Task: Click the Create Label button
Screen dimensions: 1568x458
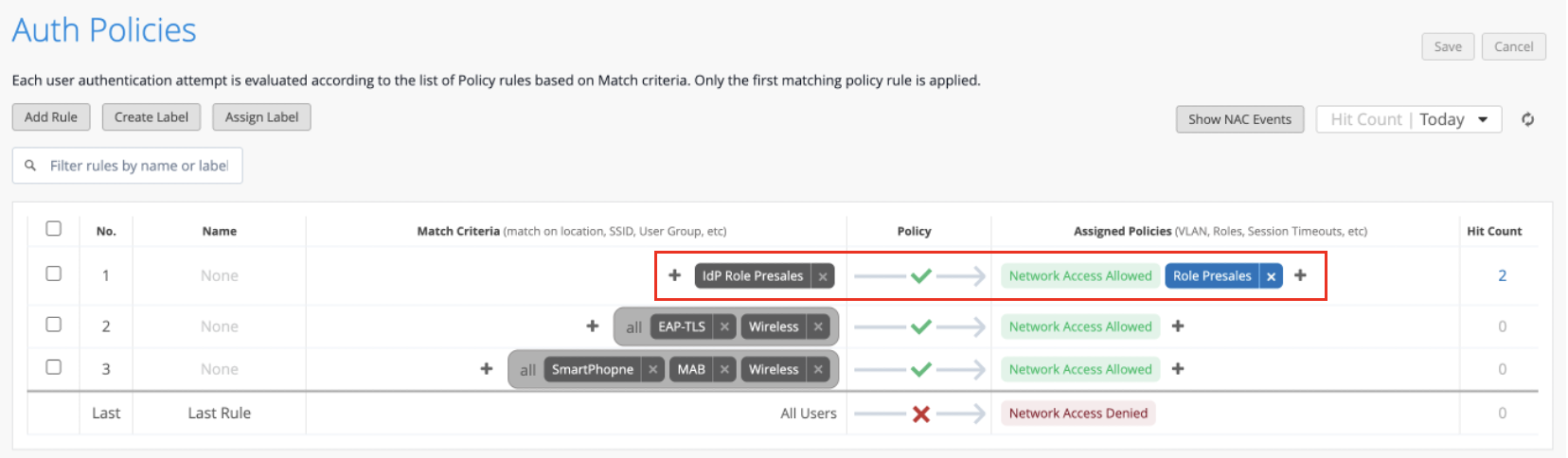Action: pyautogui.click(x=151, y=117)
